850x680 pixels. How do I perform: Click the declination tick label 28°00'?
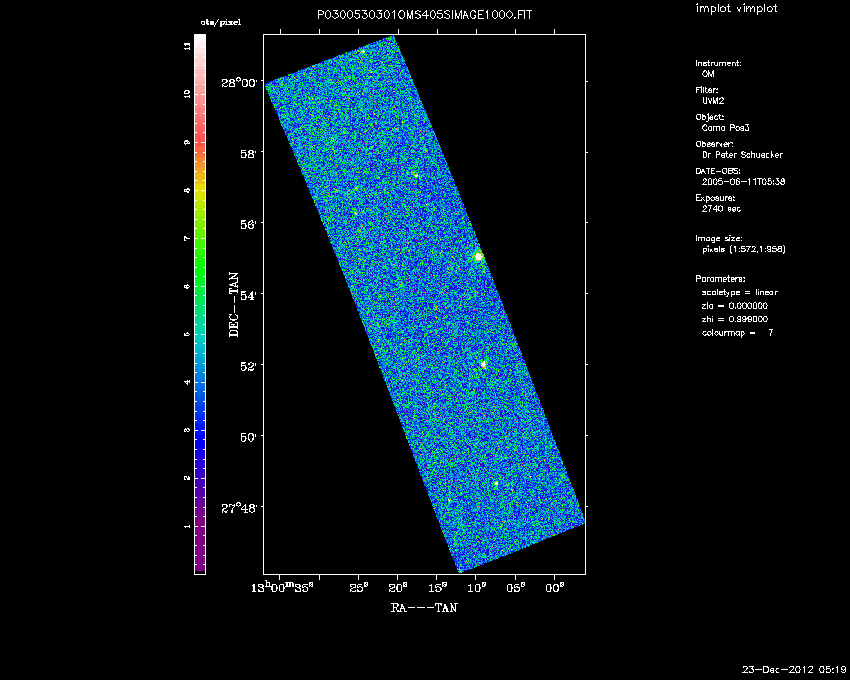tap(239, 83)
